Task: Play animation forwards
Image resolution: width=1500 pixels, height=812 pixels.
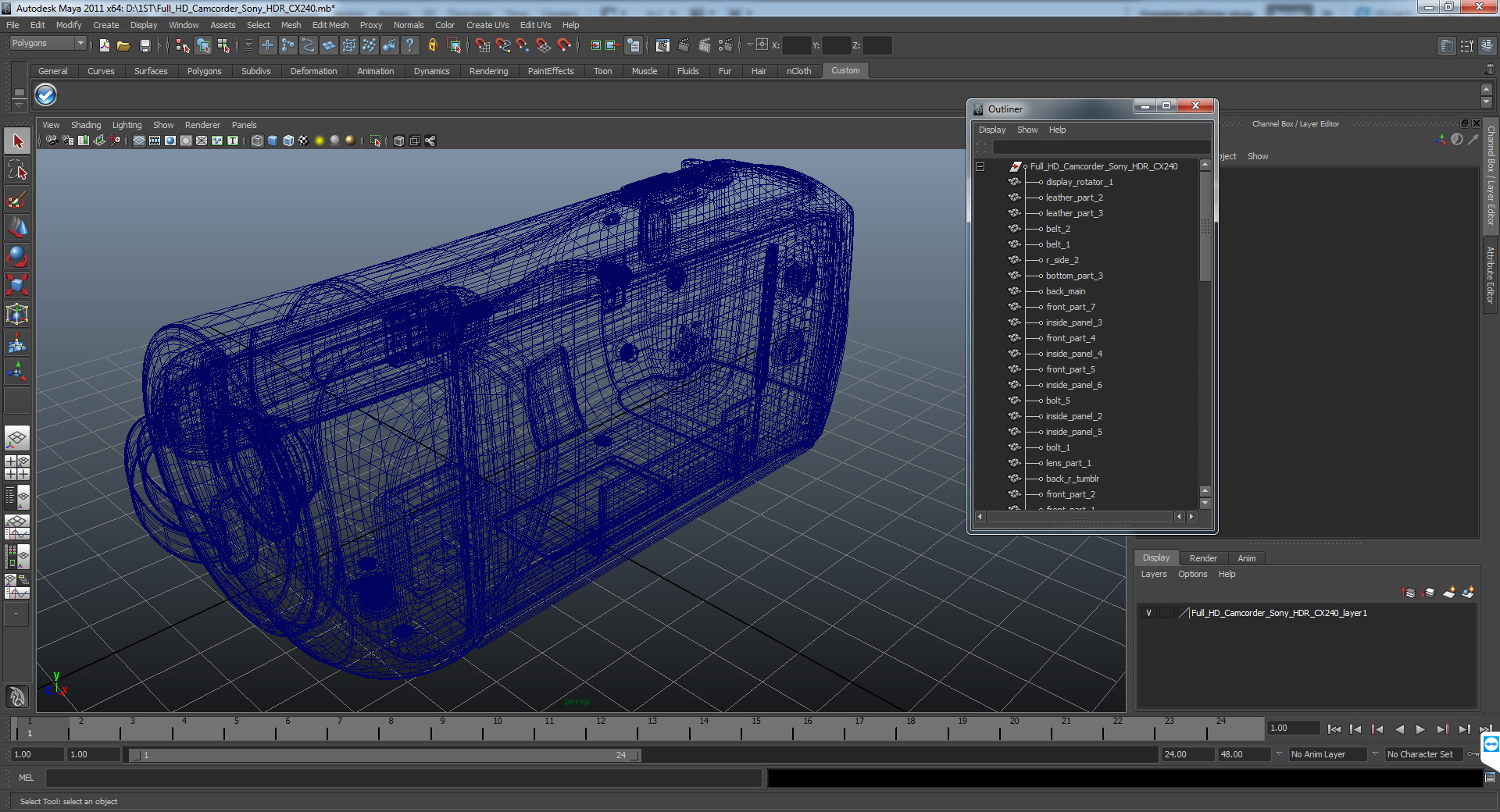Action: pyautogui.click(x=1420, y=729)
